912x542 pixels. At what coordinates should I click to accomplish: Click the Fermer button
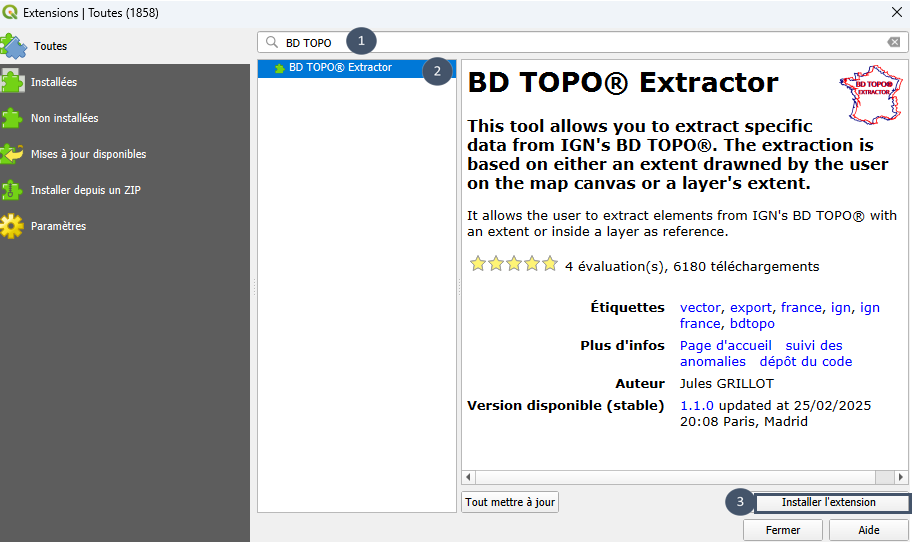tap(783, 530)
